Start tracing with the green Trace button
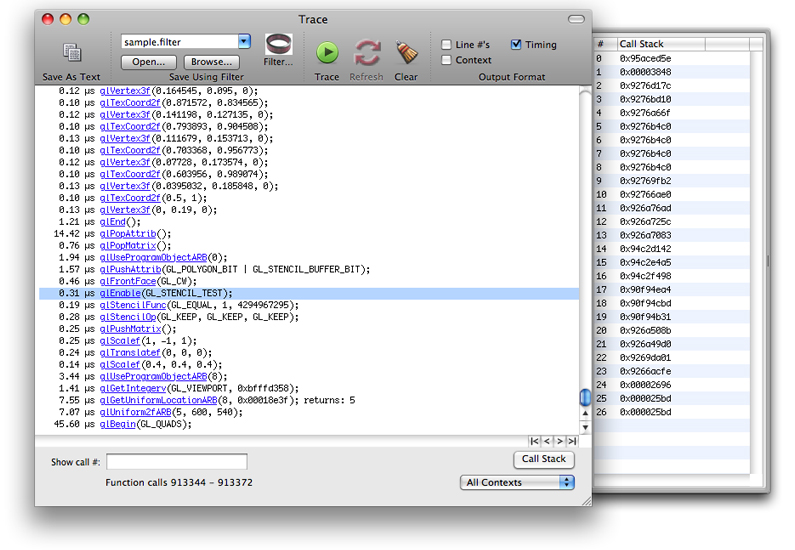Viewport: 795px width, 550px height. tap(327, 52)
